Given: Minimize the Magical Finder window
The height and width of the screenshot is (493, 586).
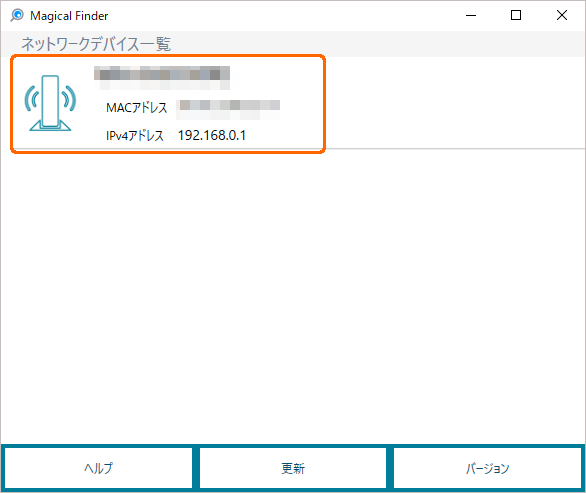Looking at the screenshot, I should pos(471,15).
